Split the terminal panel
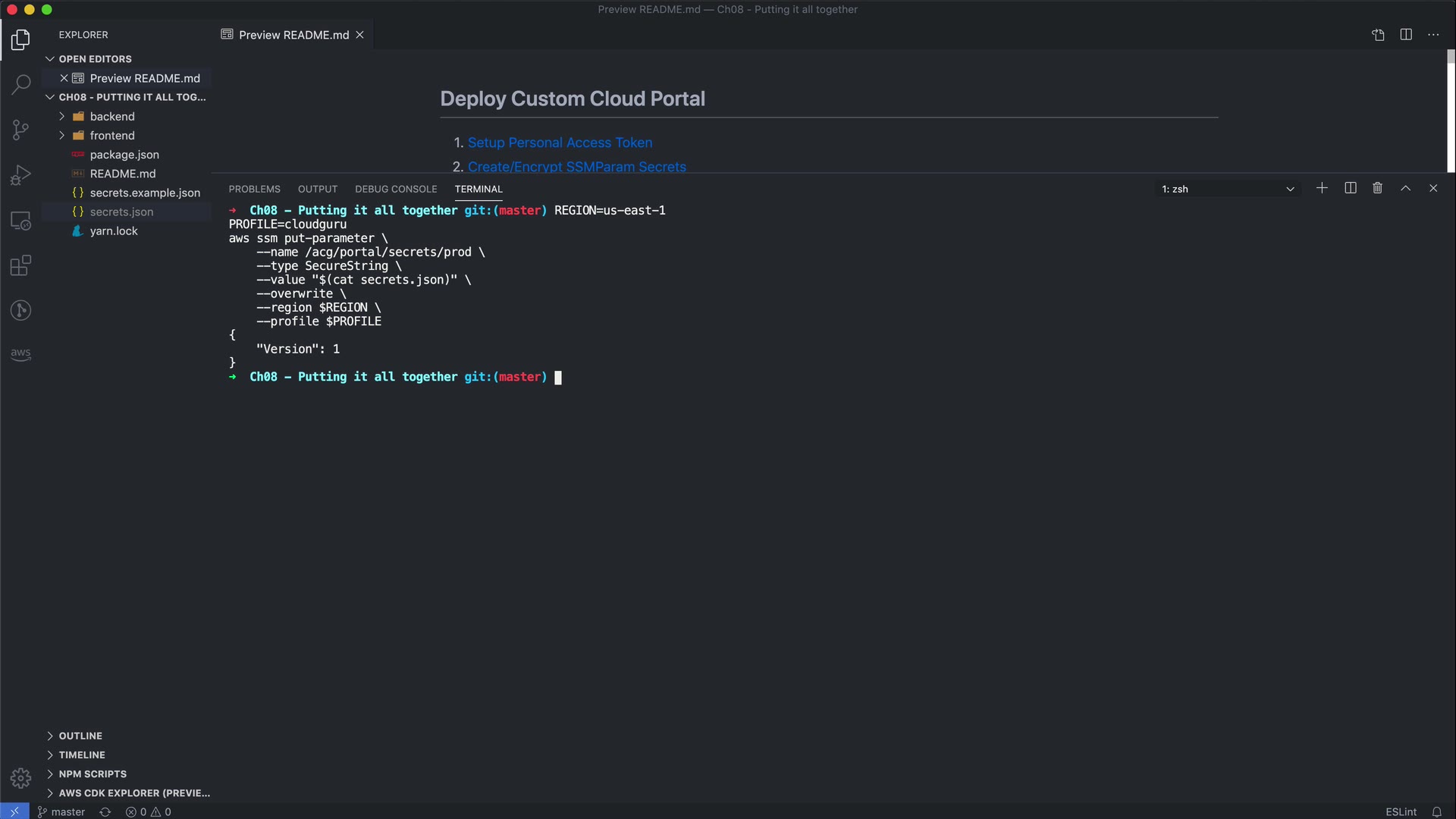 tap(1350, 188)
